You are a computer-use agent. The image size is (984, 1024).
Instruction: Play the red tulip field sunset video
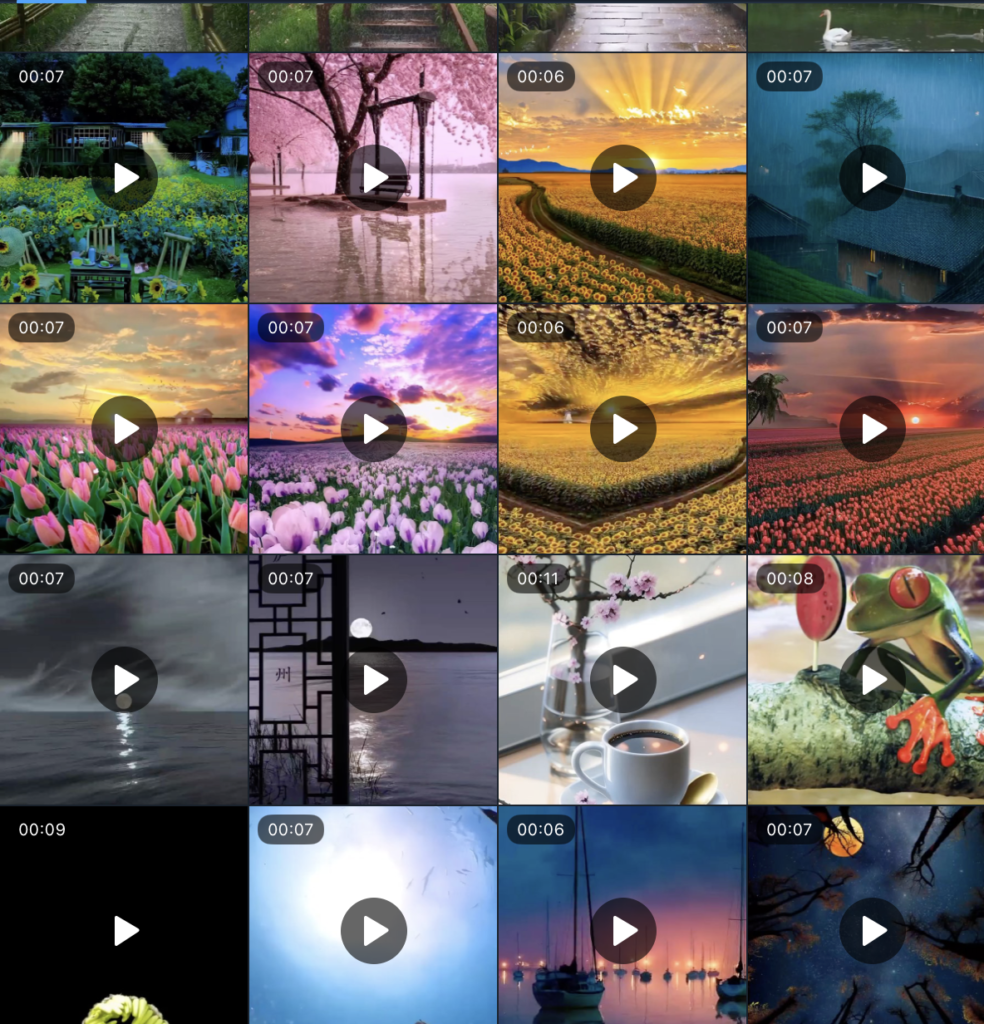tap(872, 429)
